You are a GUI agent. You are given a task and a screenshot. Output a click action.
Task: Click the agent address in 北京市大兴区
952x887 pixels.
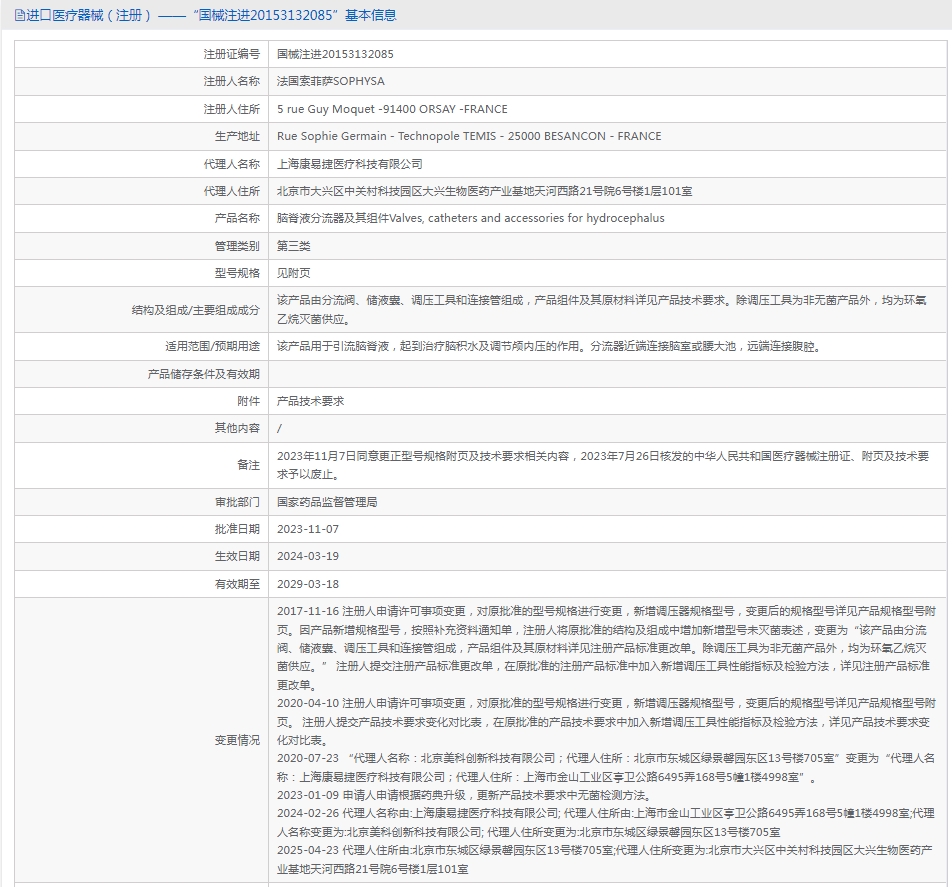tap(484, 191)
